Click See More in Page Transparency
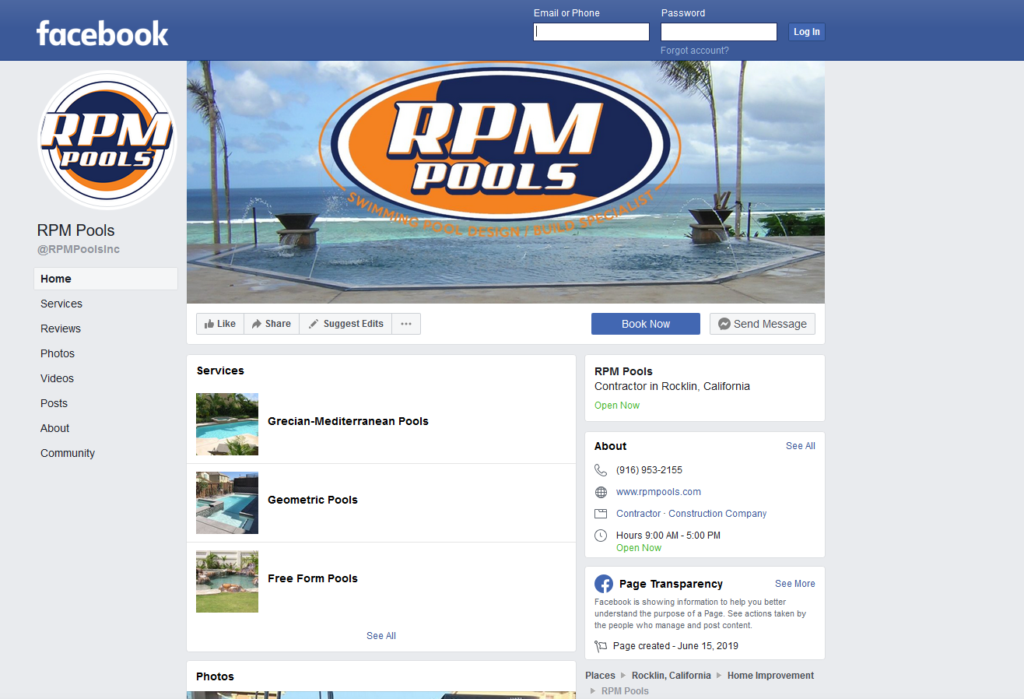Viewport: 1024px width, 699px height. point(795,583)
